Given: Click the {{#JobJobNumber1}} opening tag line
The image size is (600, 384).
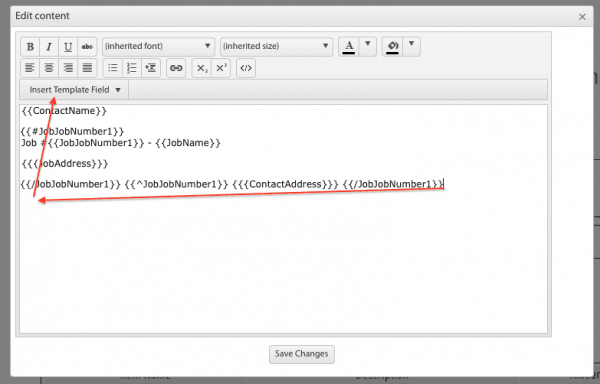Looking at the screenshot, I should pos(72,132).
